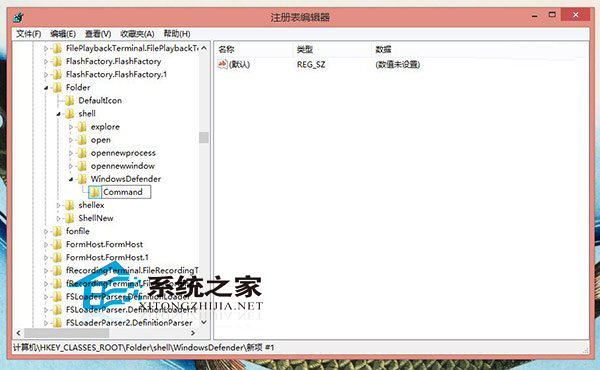Close the Registry Editor window
The width and height of the screenshot is (600, 370).
pyautogui.click(x=576, y=15)
